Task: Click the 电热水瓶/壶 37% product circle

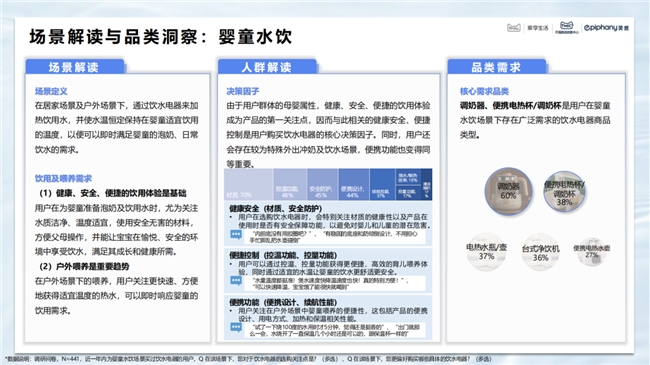Action: 486,251
